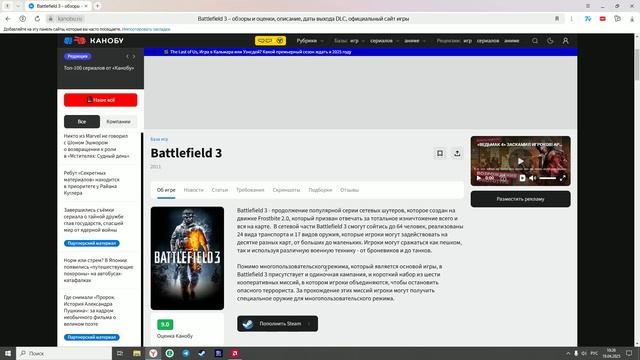
Task: Click the Редакция badge in sidebar
Action: point(78,56)
